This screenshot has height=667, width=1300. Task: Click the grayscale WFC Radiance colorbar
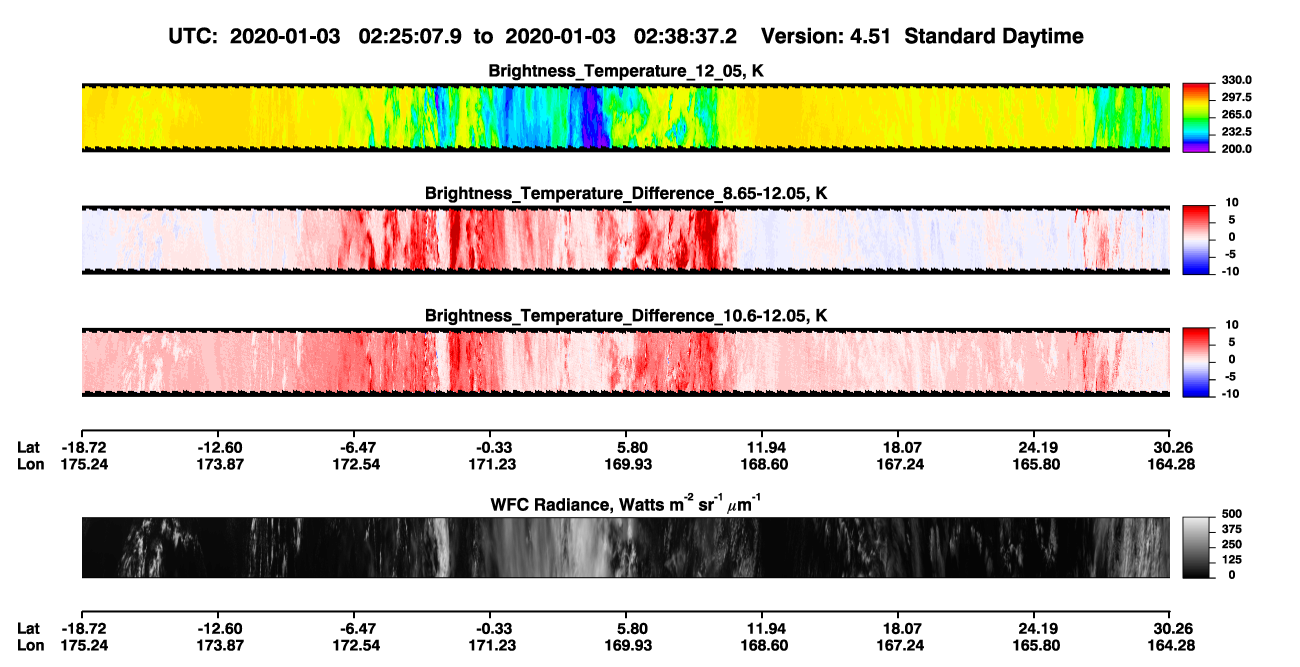click(1196, 546)
